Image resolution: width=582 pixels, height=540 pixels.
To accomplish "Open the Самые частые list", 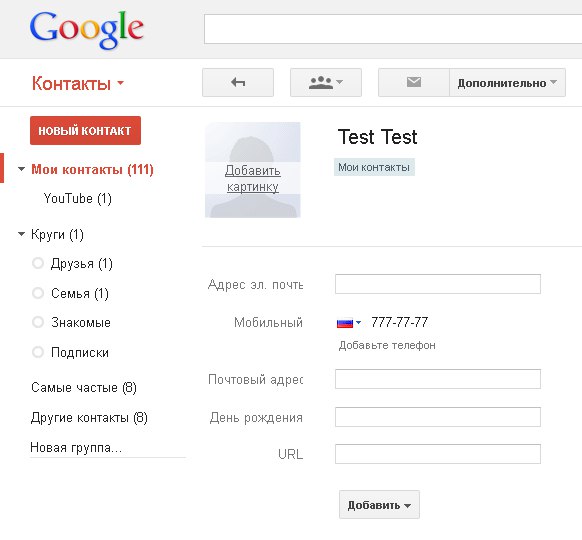I will (84, 387).
